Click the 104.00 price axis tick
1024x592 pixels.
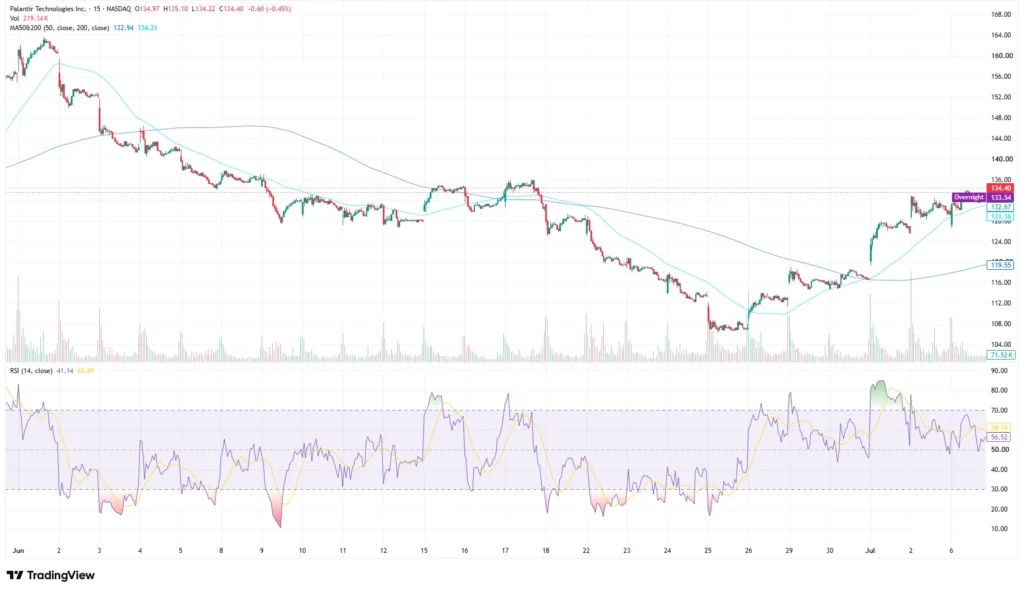(x=1001, y=344)
